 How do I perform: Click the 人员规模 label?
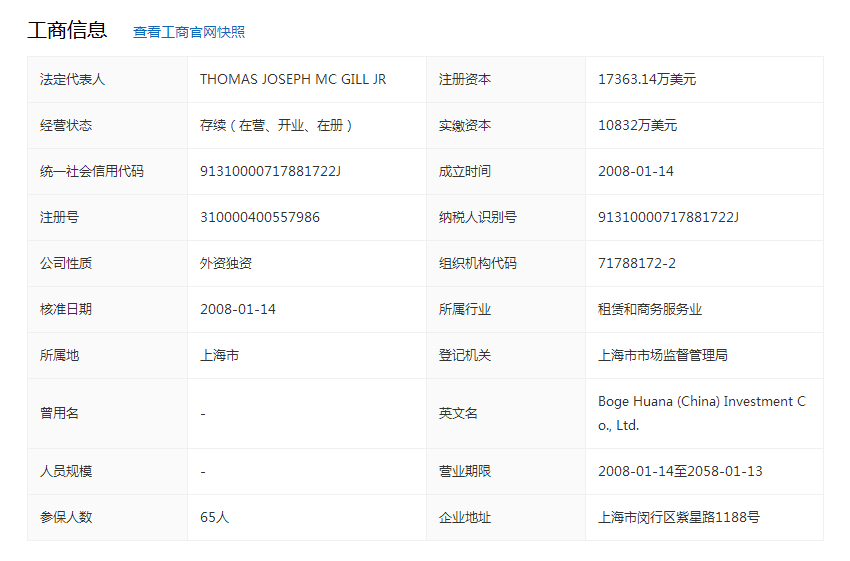66,472
